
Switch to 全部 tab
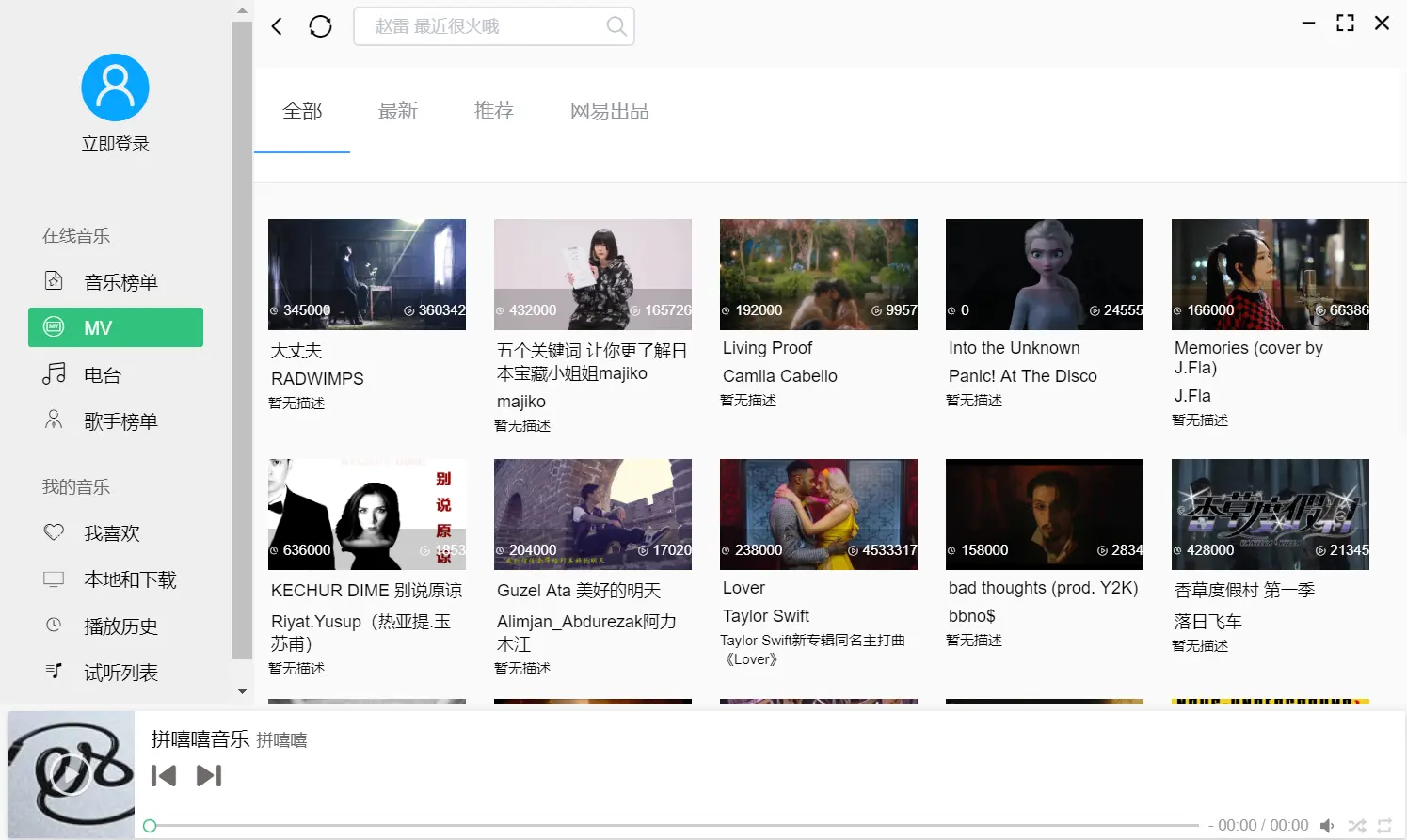302,111
